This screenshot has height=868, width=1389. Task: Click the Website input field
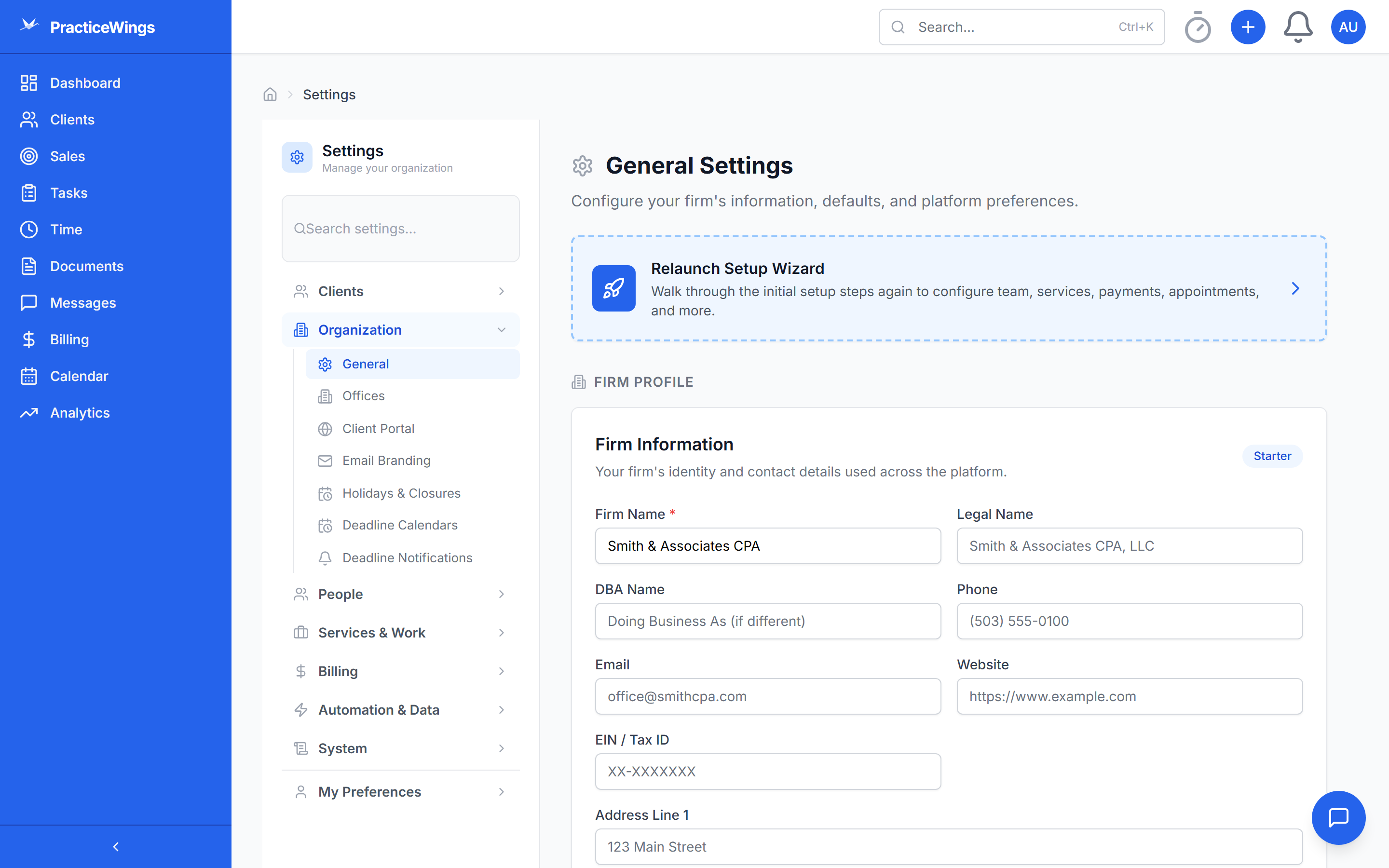[x=1129, y=696]
